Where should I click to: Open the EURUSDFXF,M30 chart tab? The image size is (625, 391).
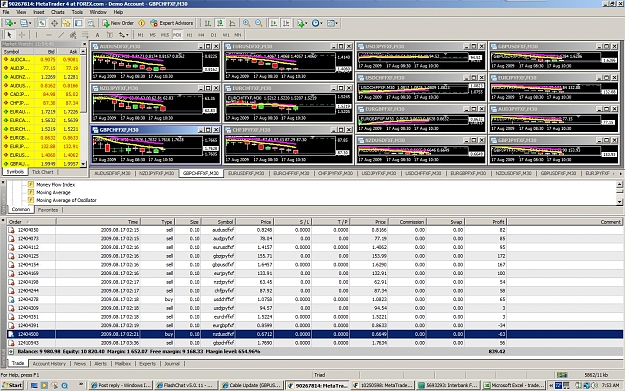click(246, 173)
